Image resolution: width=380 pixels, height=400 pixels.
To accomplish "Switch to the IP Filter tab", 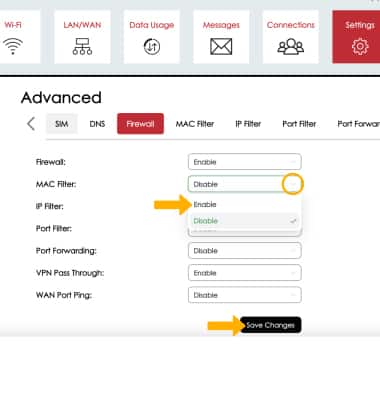I will click(x=248, y=124).
